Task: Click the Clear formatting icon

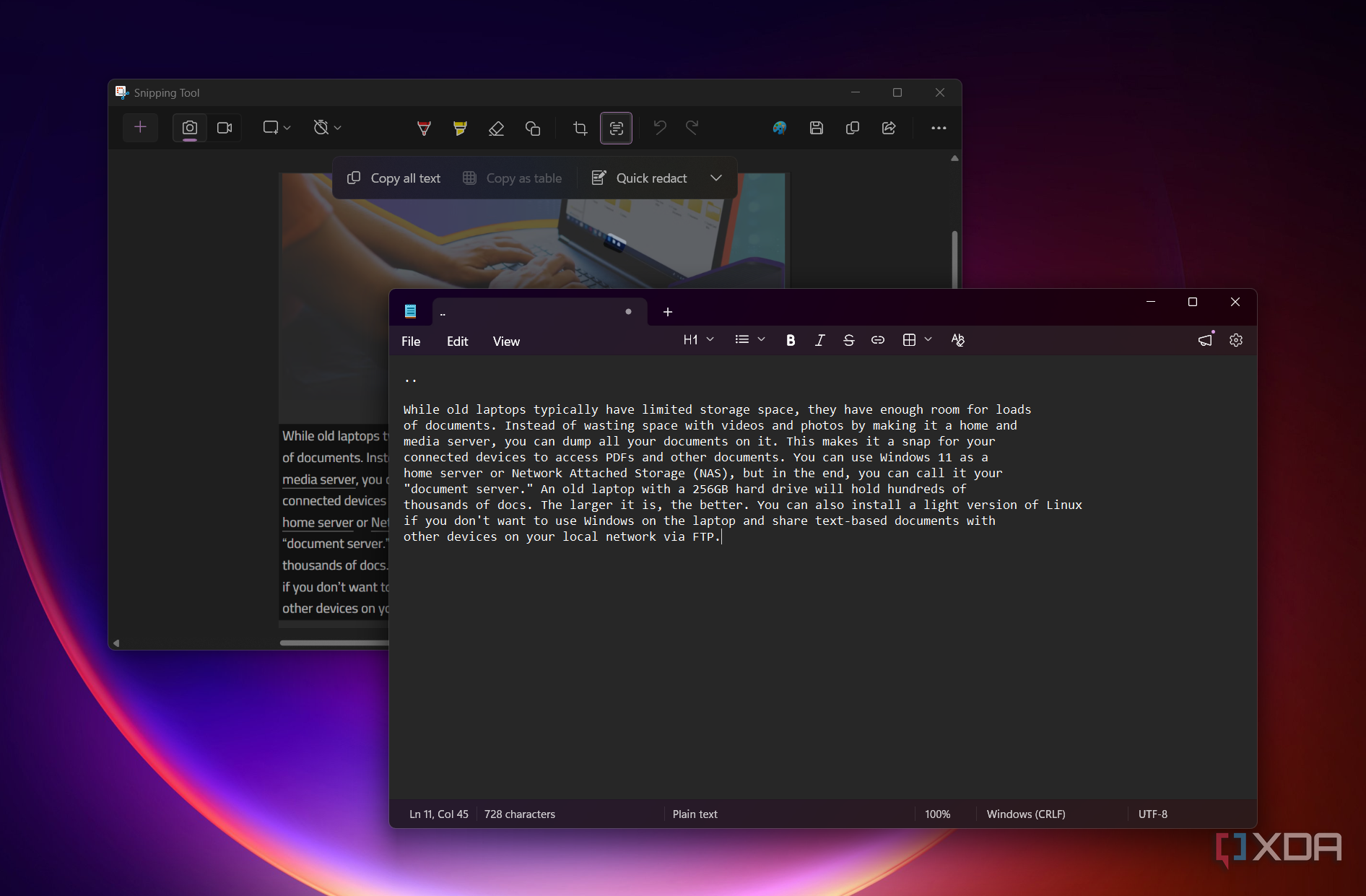Action: (958, 340)
